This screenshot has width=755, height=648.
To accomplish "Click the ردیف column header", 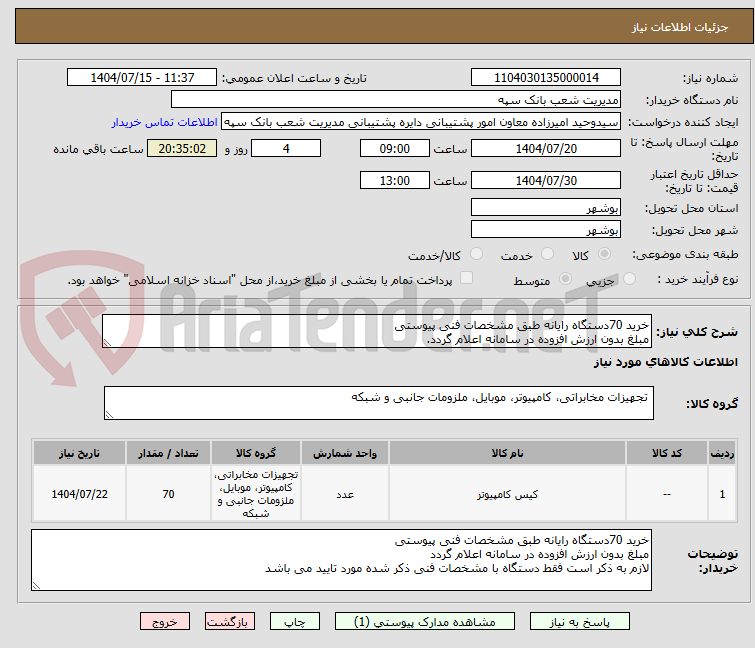I will (722, 453).
